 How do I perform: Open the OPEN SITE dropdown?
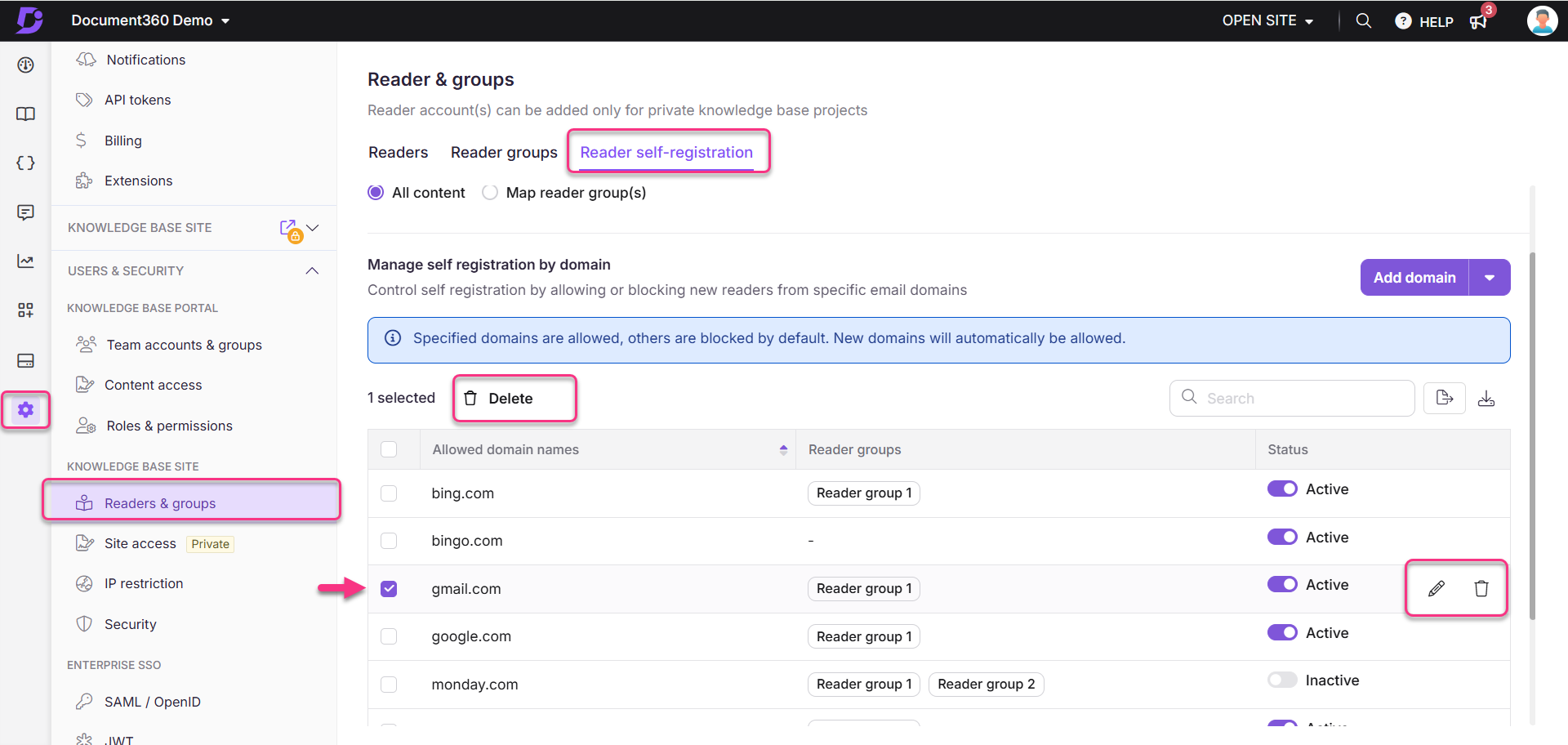point(1267,20)
